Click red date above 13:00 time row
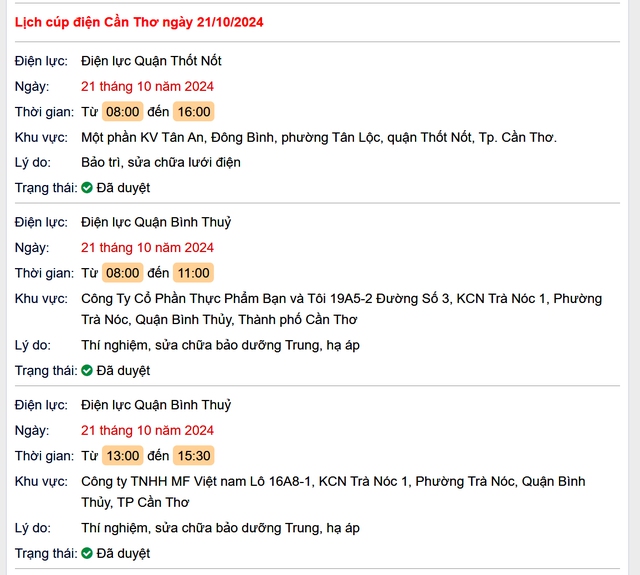Screen dimensions: 640x575 147,431
